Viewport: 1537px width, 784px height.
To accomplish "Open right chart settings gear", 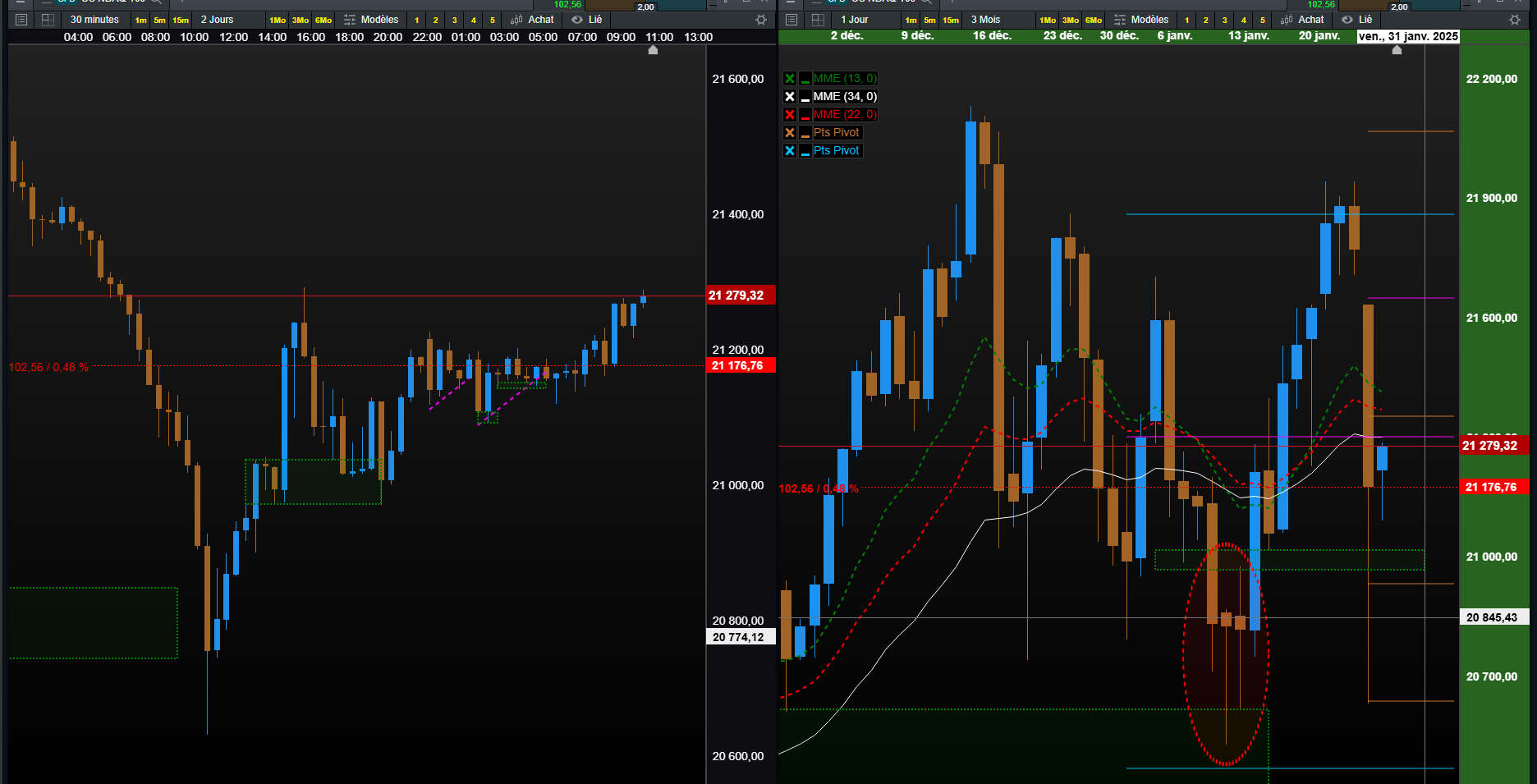I will coord(1515,20).
